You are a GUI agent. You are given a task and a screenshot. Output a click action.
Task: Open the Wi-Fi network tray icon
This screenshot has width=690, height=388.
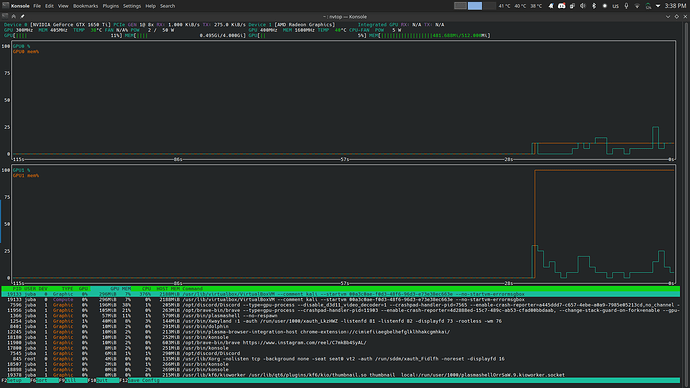tap(637, 6)
